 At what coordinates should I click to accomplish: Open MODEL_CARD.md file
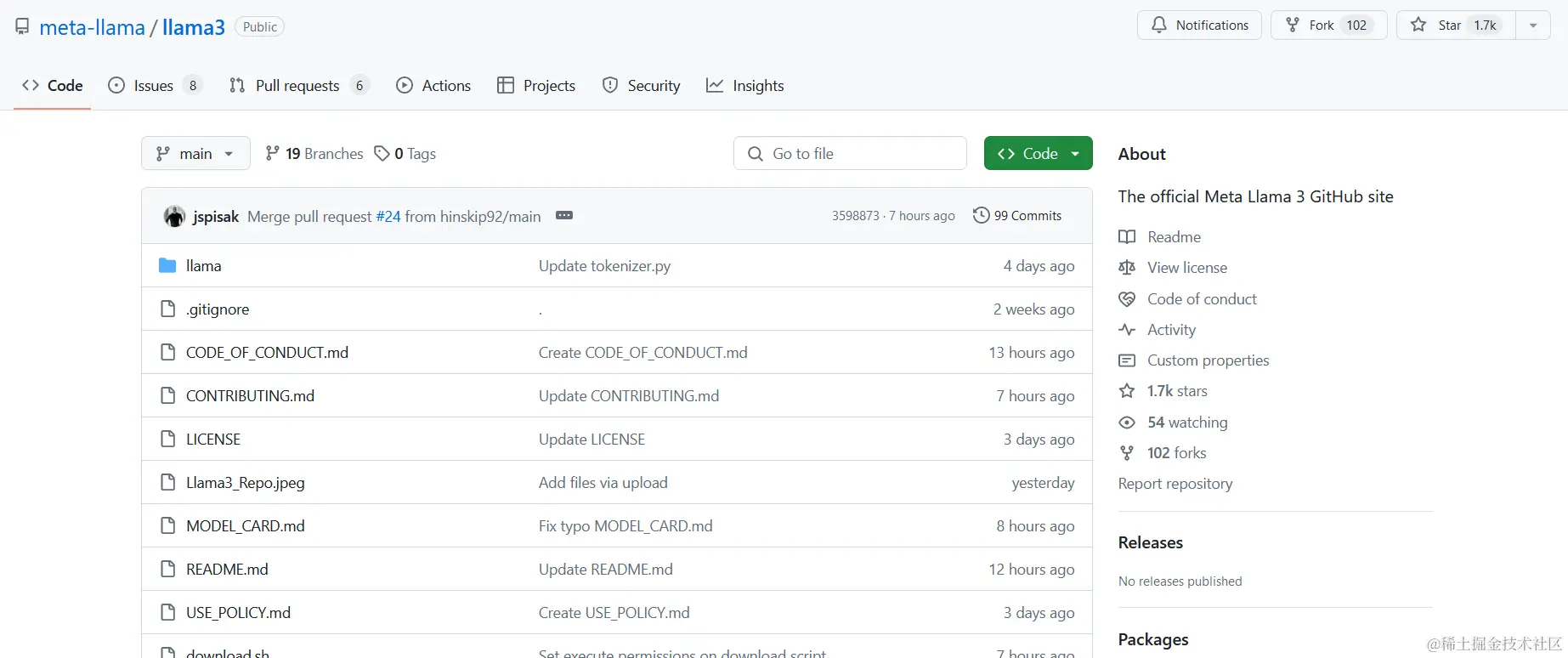[246, 525]
